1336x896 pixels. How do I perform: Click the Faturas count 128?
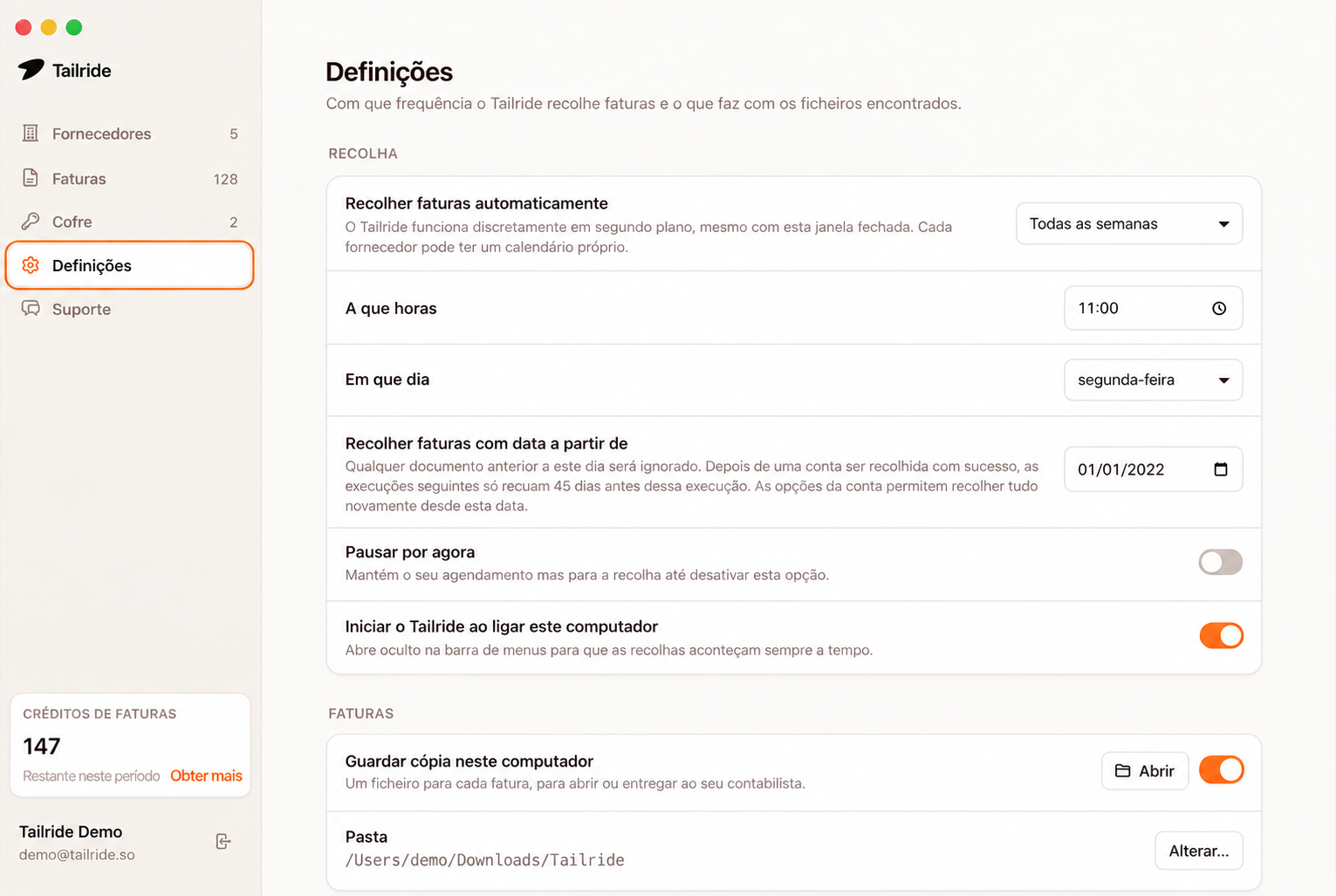pyautogui.click(x=225, y=179)
